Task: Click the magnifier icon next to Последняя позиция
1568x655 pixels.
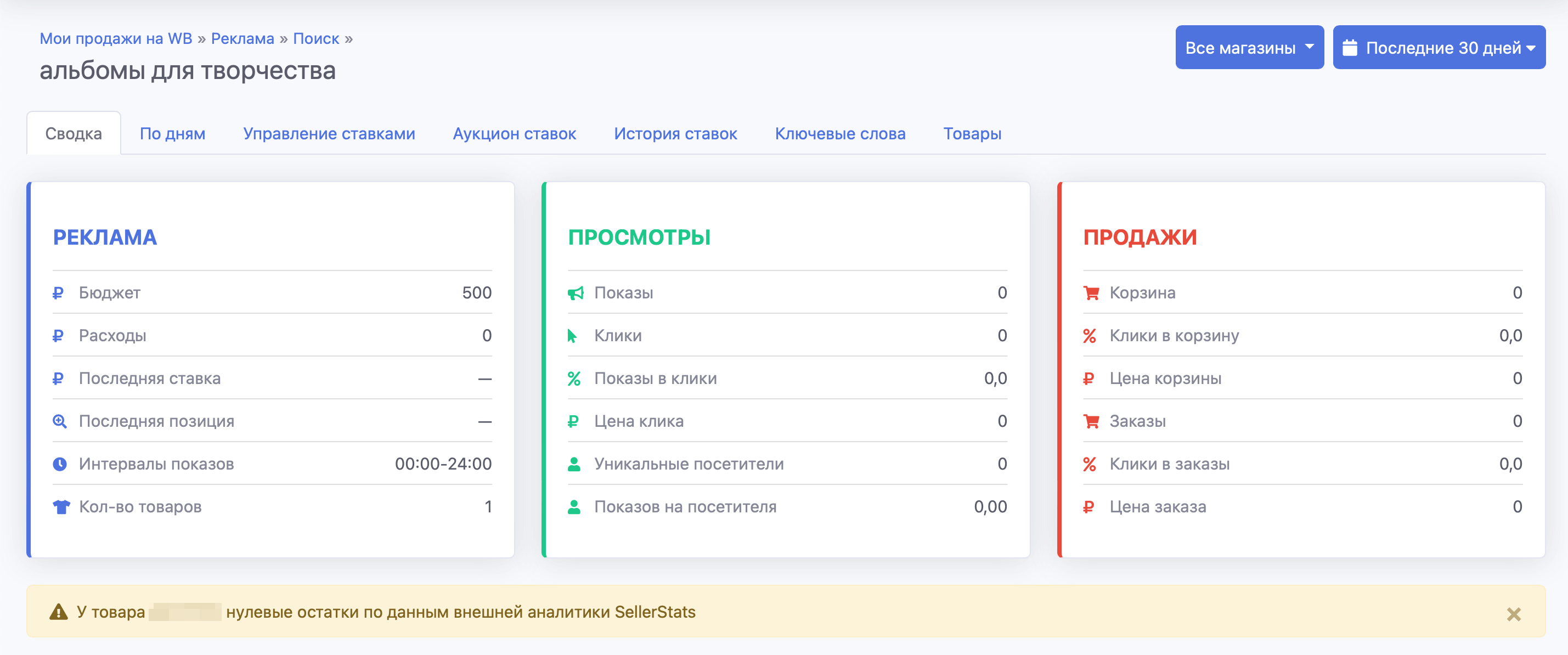Action: [x=60, y=421]
